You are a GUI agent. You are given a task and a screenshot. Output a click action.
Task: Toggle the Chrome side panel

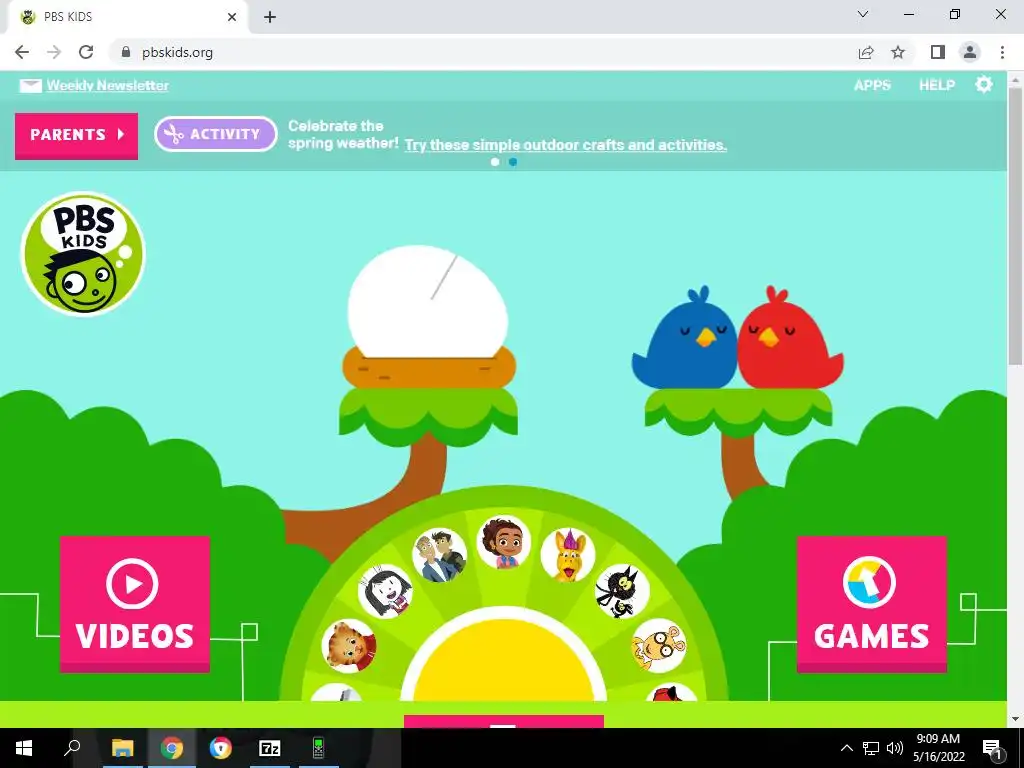point(938,52)
